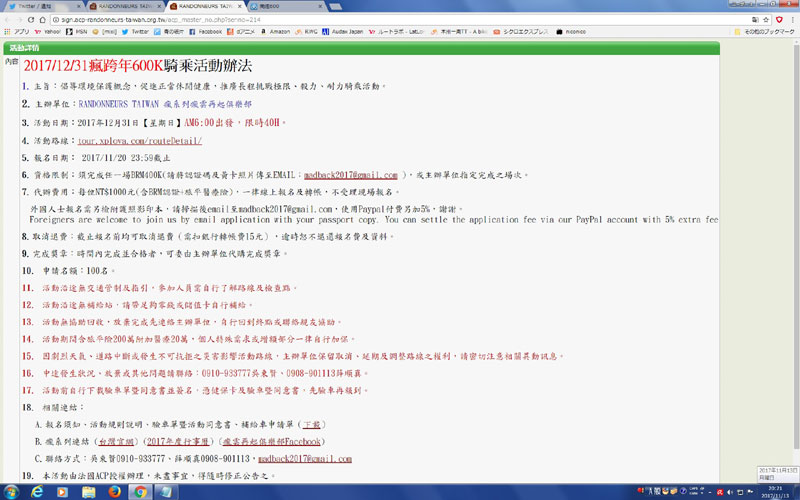Click the forward navigation arrow
800x500 pixels.
(x=19, y=20)
